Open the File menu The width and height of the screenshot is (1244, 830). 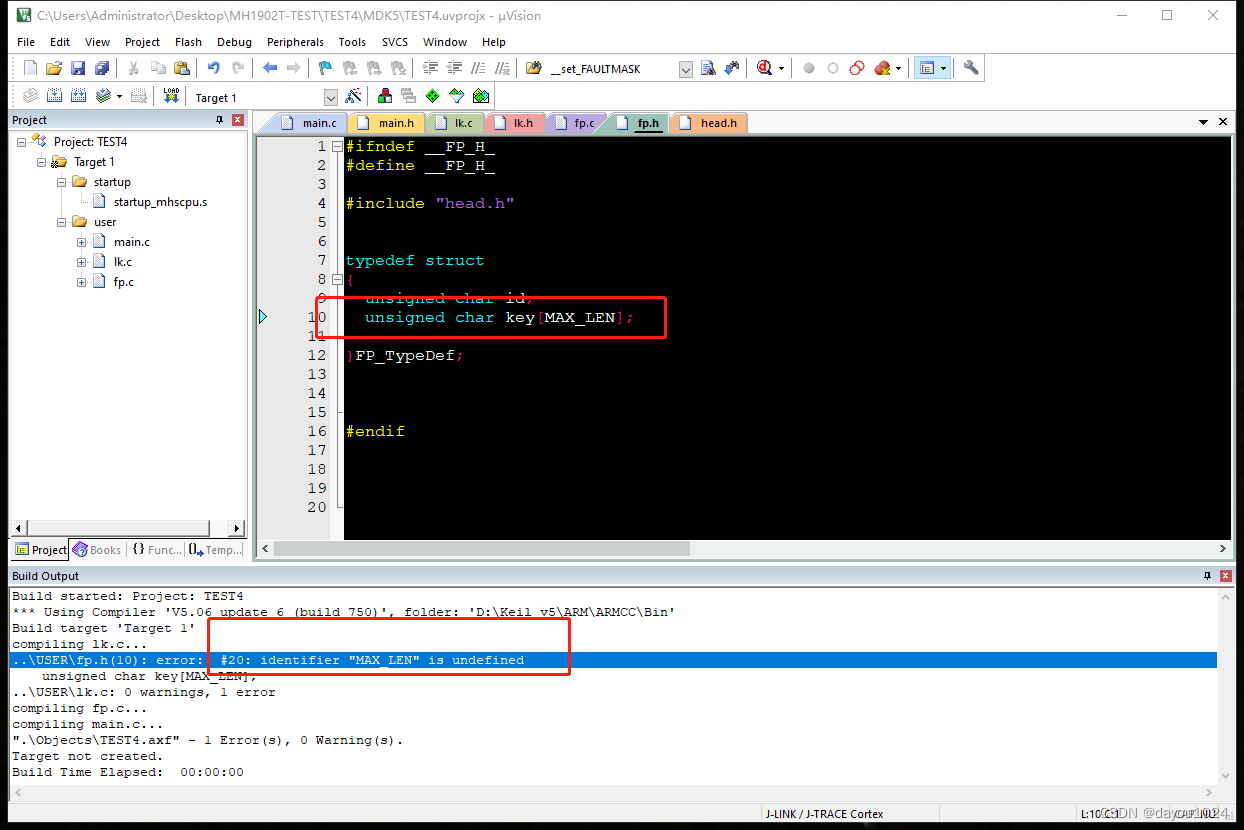pos(26,42)
